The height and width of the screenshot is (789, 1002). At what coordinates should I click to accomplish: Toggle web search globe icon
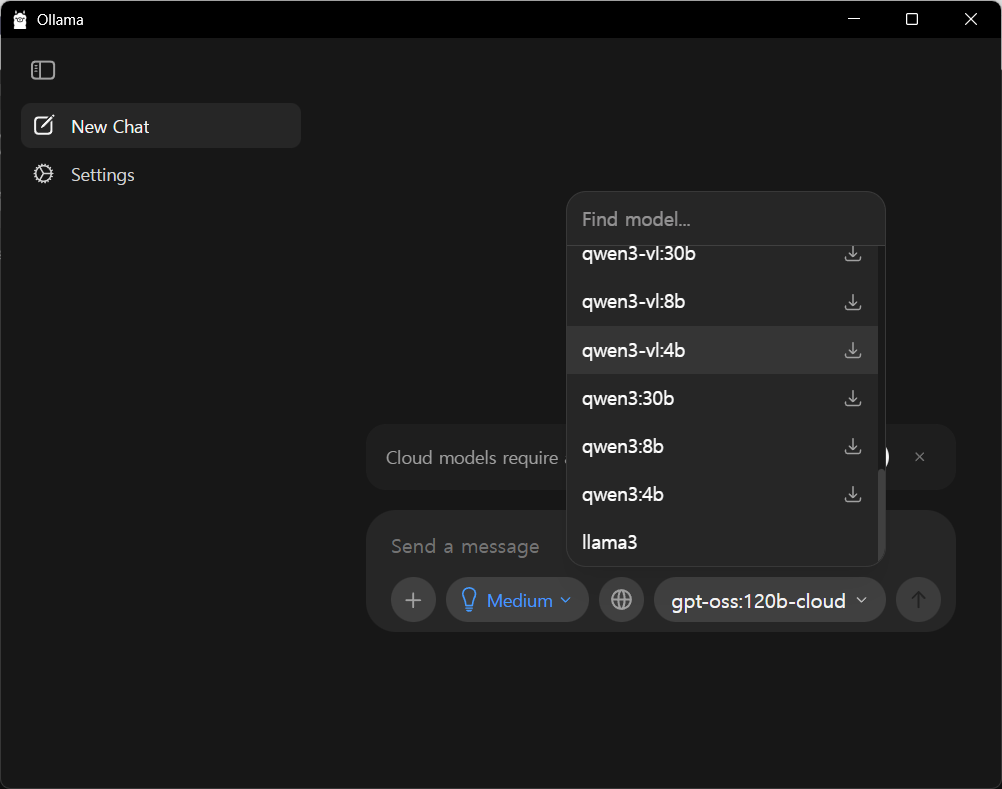(x=621, y=600)
